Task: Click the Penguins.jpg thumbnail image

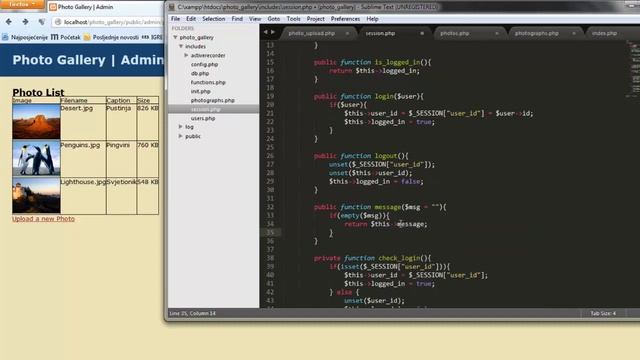Action: point(36,158)
